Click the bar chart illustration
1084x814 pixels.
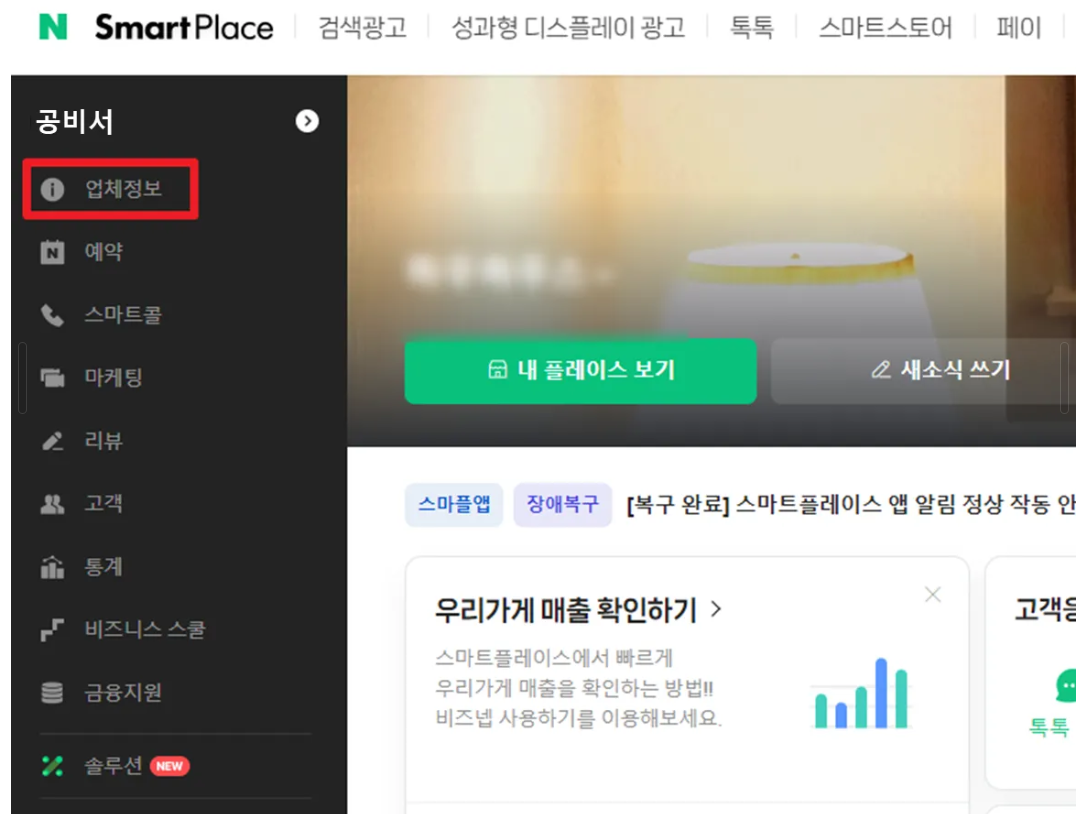tap(861, 693)
